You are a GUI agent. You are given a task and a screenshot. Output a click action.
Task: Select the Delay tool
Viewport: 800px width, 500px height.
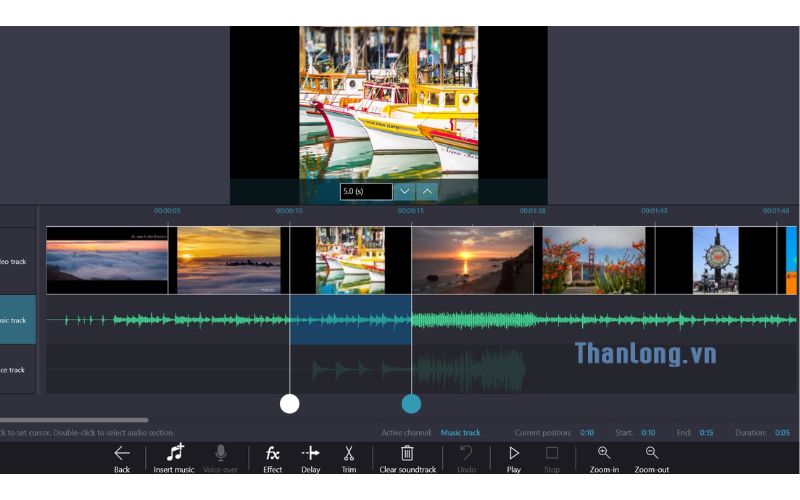coord(310,455)
